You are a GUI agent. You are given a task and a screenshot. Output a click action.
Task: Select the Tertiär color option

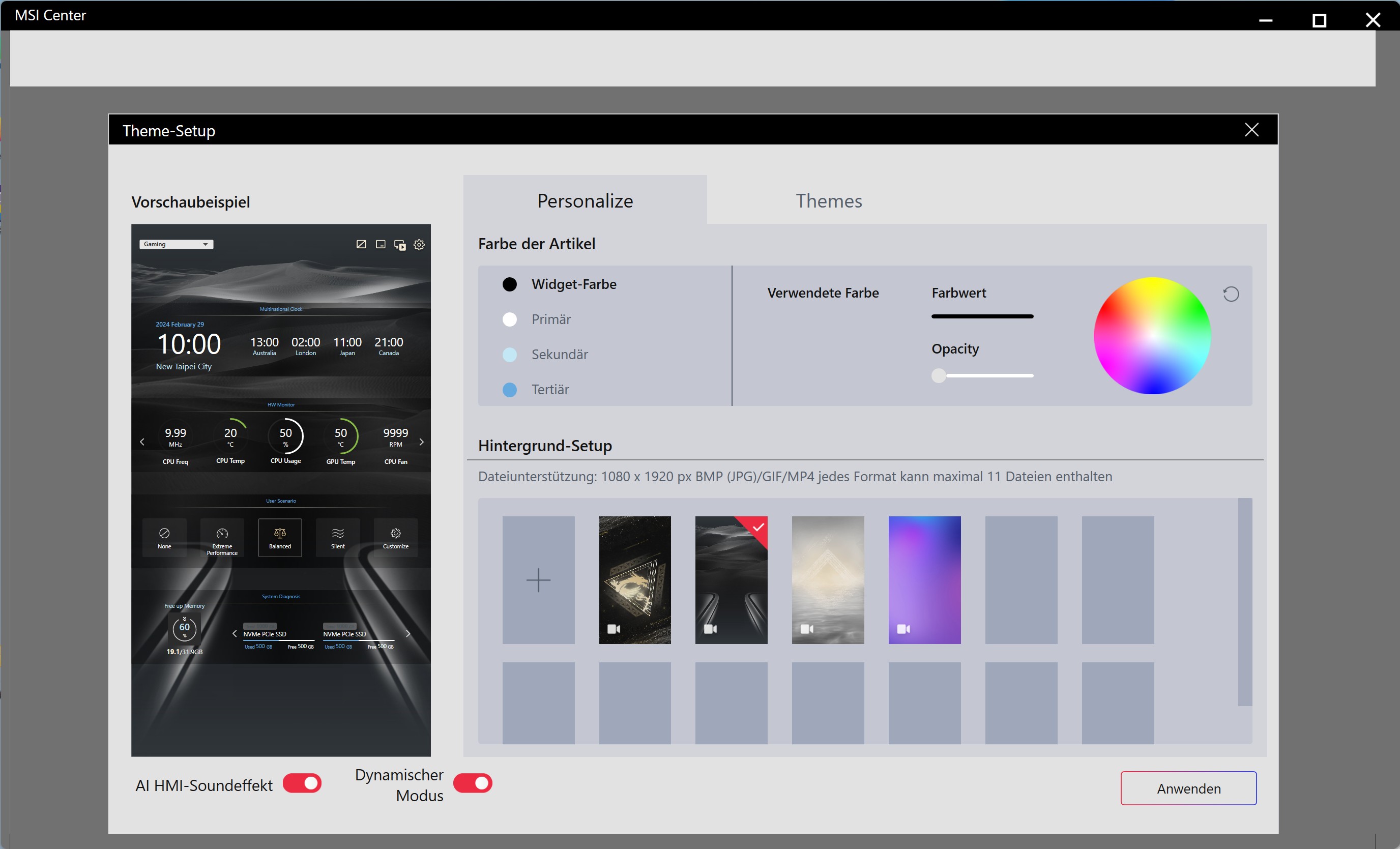tap(536, 389)
